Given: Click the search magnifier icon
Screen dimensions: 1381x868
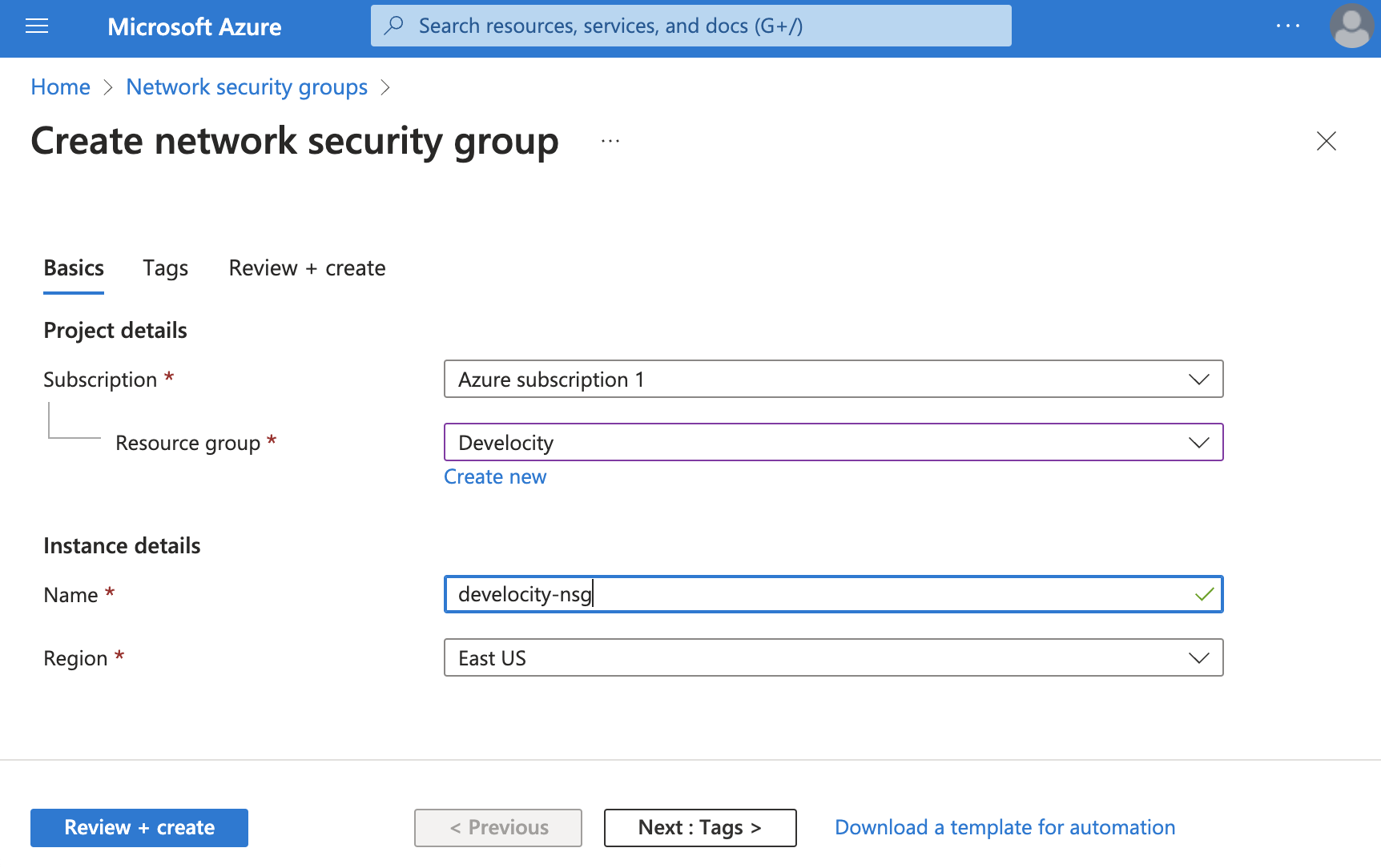Looking at the screenshot, I should 393,25.
